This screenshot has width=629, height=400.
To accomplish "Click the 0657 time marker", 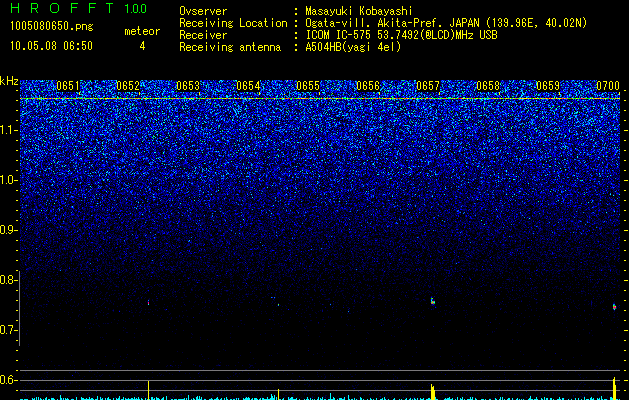I will tap(428, 86).
